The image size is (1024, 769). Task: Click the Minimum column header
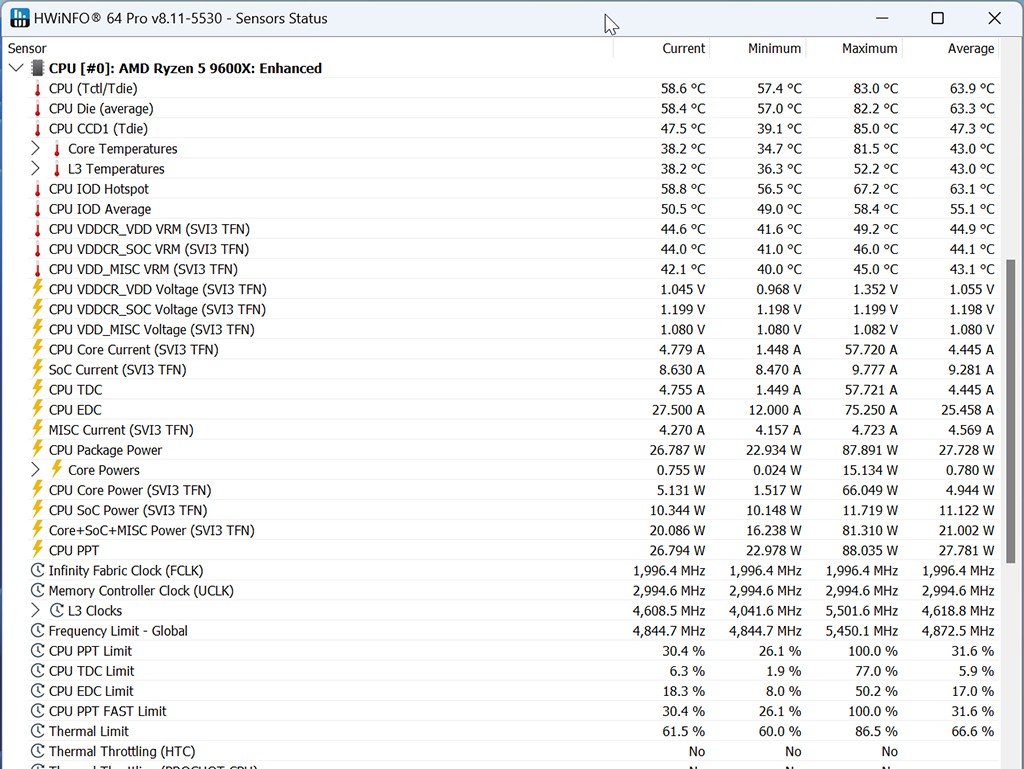(775, 48)
